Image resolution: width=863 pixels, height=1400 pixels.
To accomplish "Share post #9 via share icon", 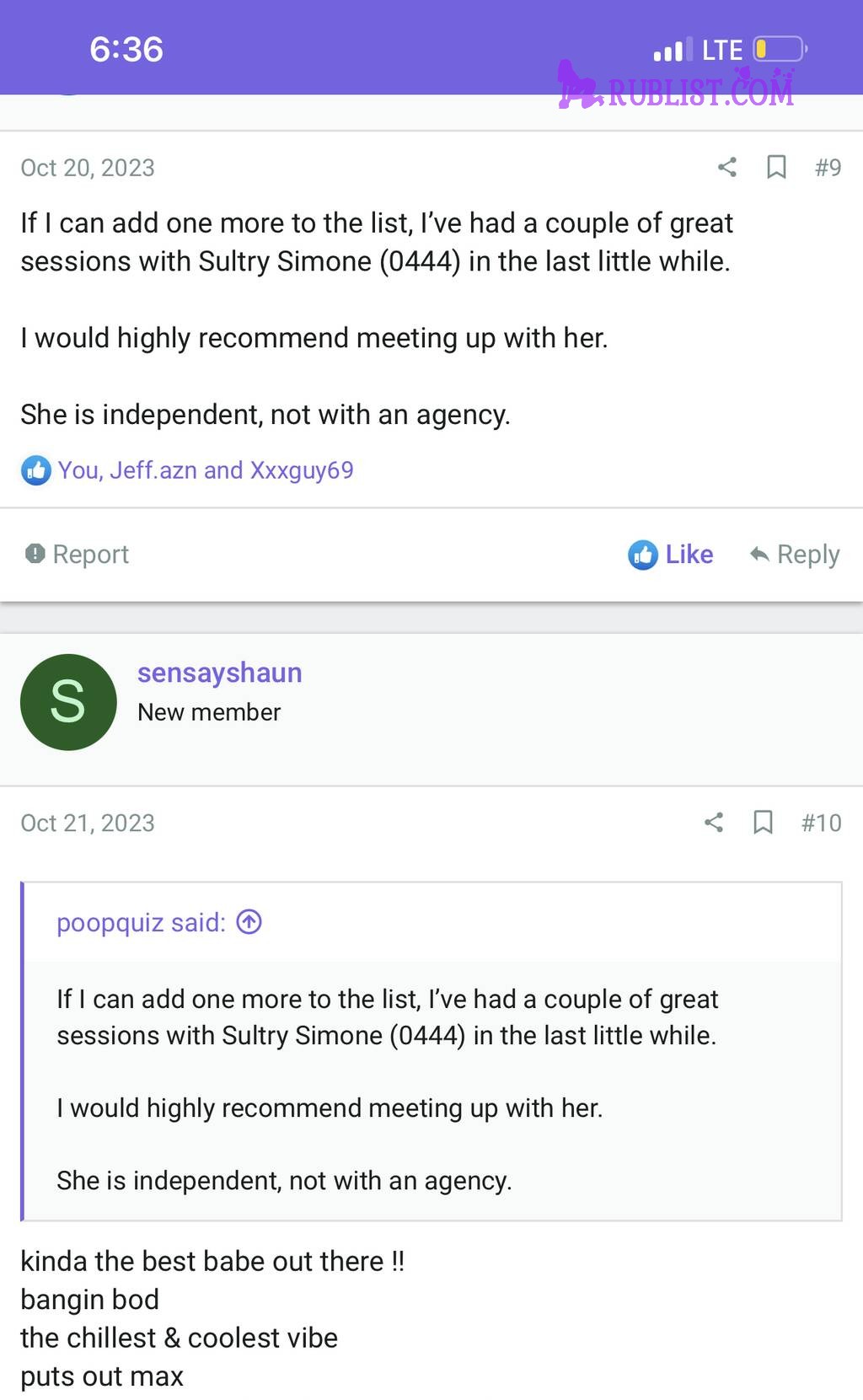I will pos(727,167).
